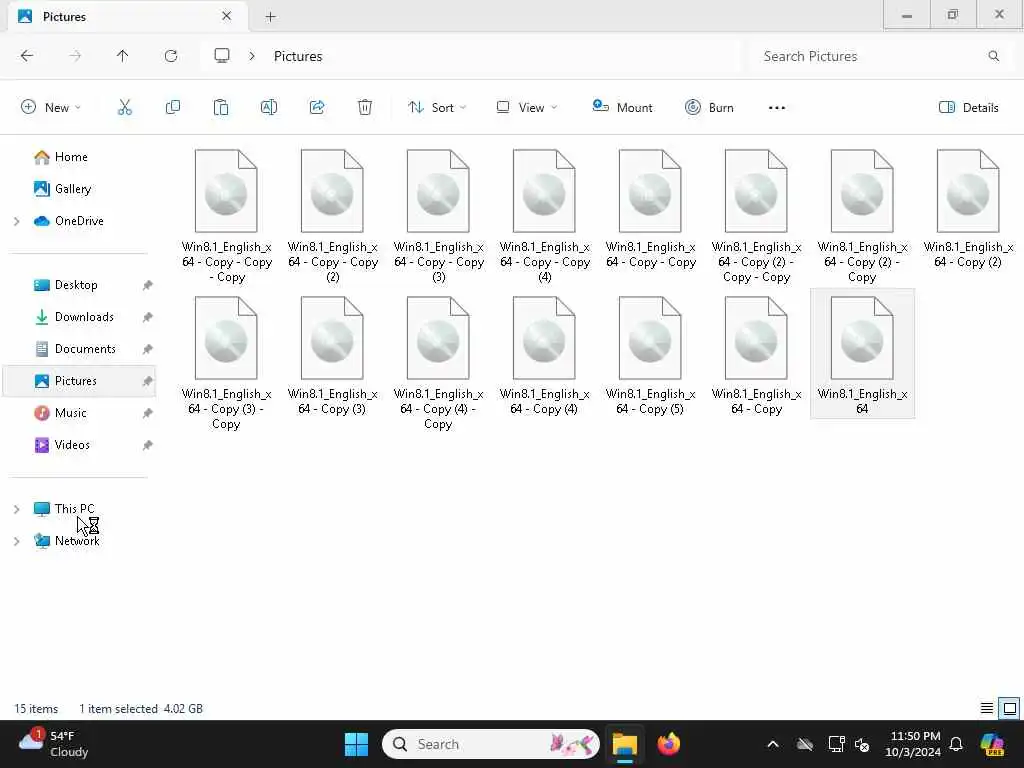
Task: Open the weather widget
Action: (54, 744)
